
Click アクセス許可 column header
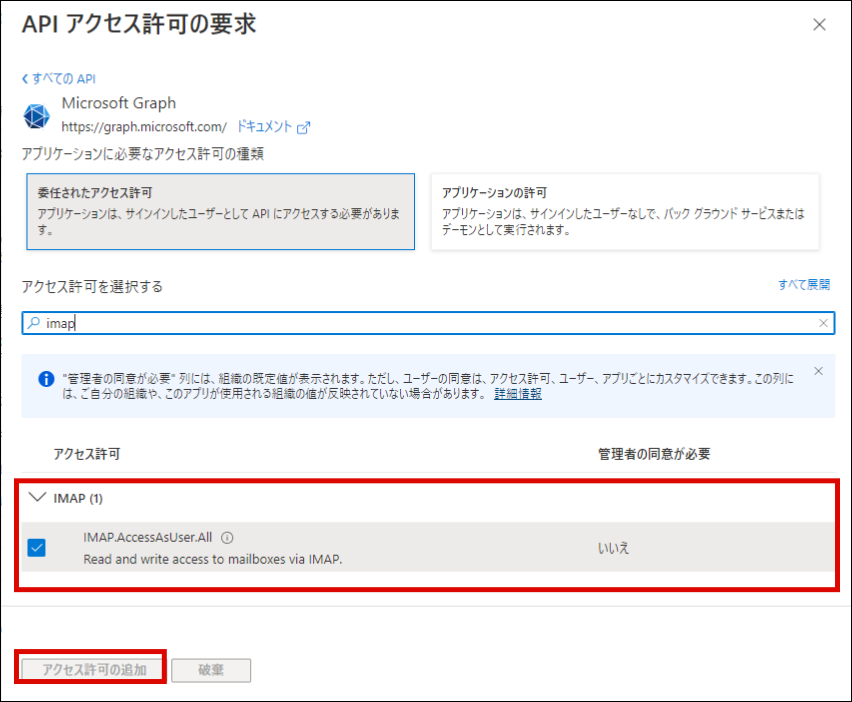(x=87, y=454)
